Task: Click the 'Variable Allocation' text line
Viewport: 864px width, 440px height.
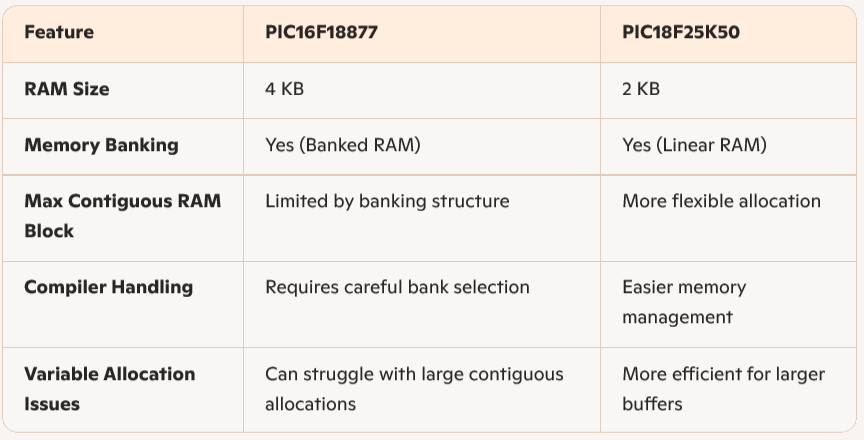Action: [x=110, y=374]
